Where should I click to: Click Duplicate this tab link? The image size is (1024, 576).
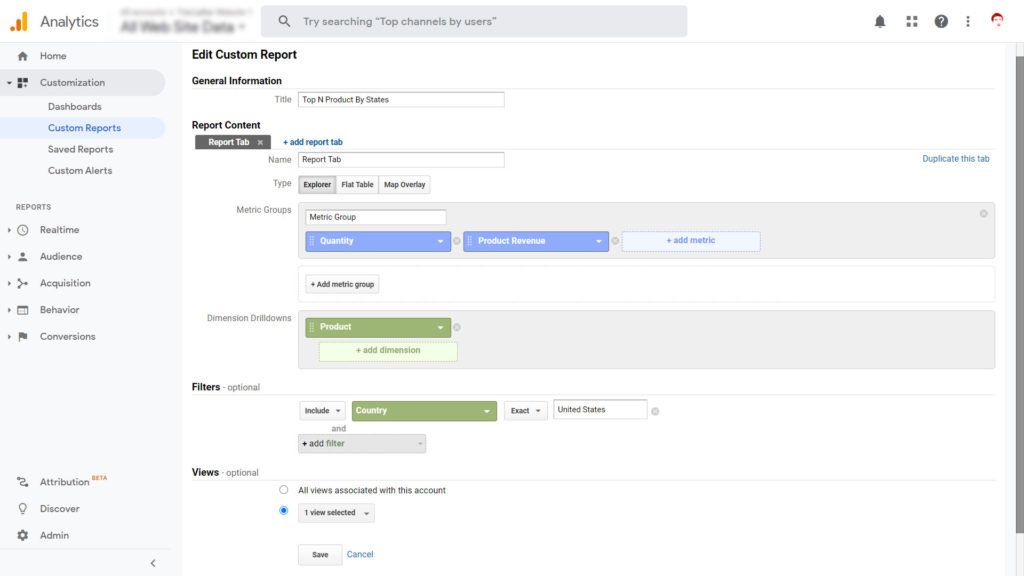tap(955, 159)
